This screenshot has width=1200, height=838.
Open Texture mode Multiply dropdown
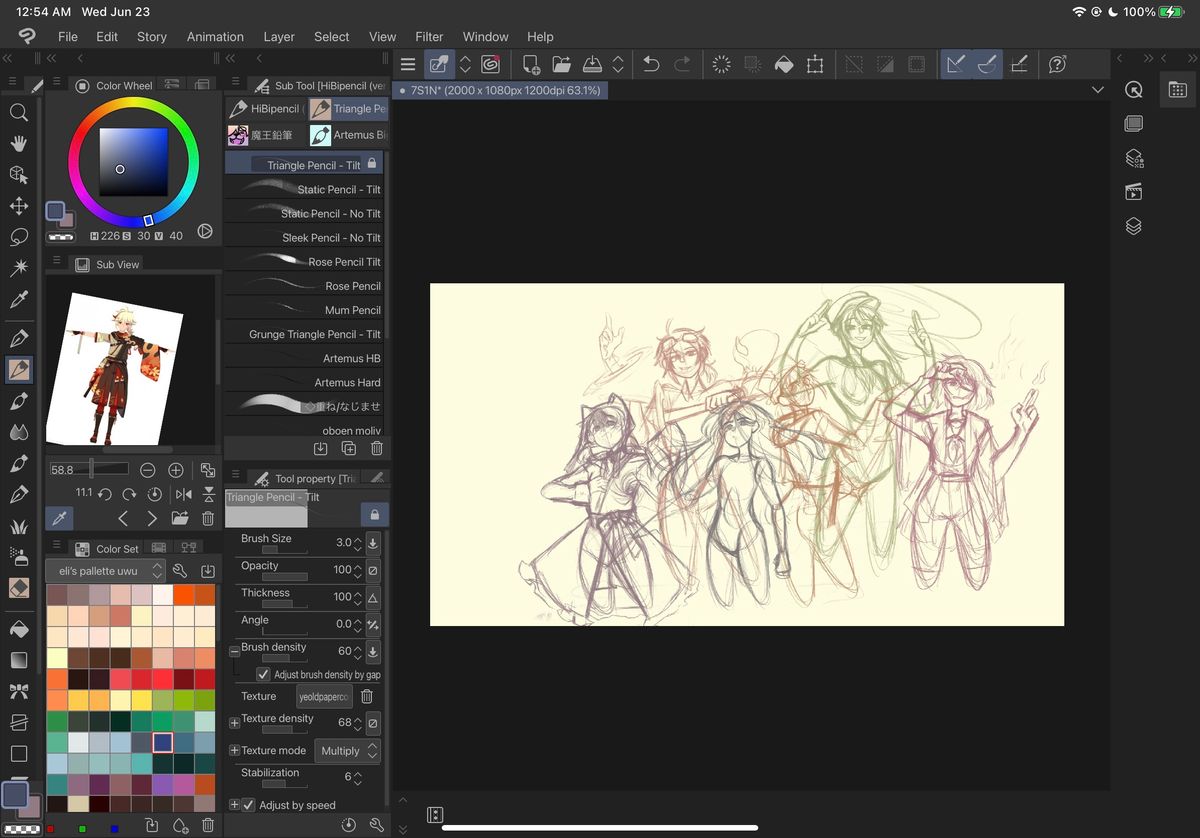[x=347, y=751]
